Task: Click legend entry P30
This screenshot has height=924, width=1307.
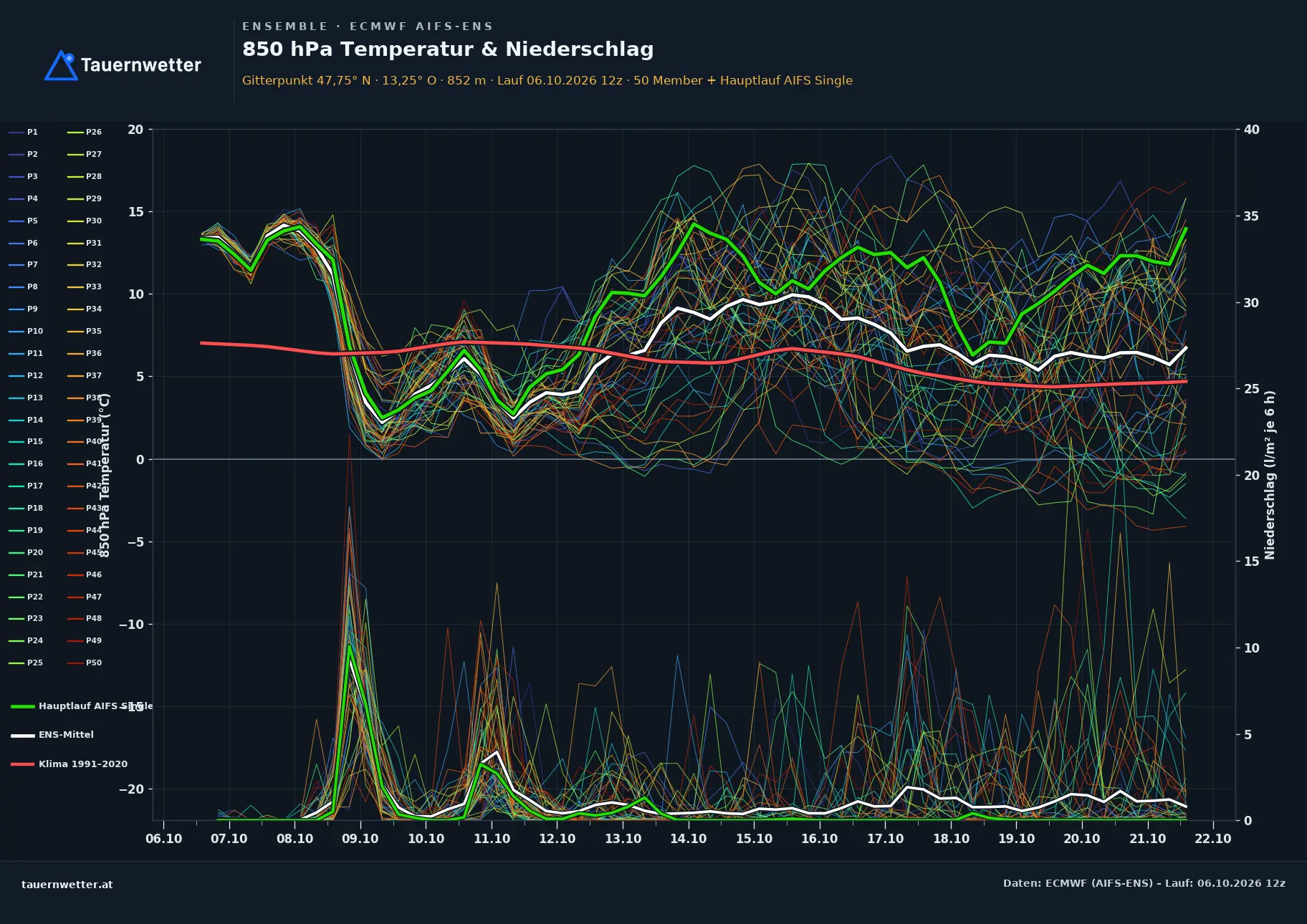Action: click(x=85, y=221)
